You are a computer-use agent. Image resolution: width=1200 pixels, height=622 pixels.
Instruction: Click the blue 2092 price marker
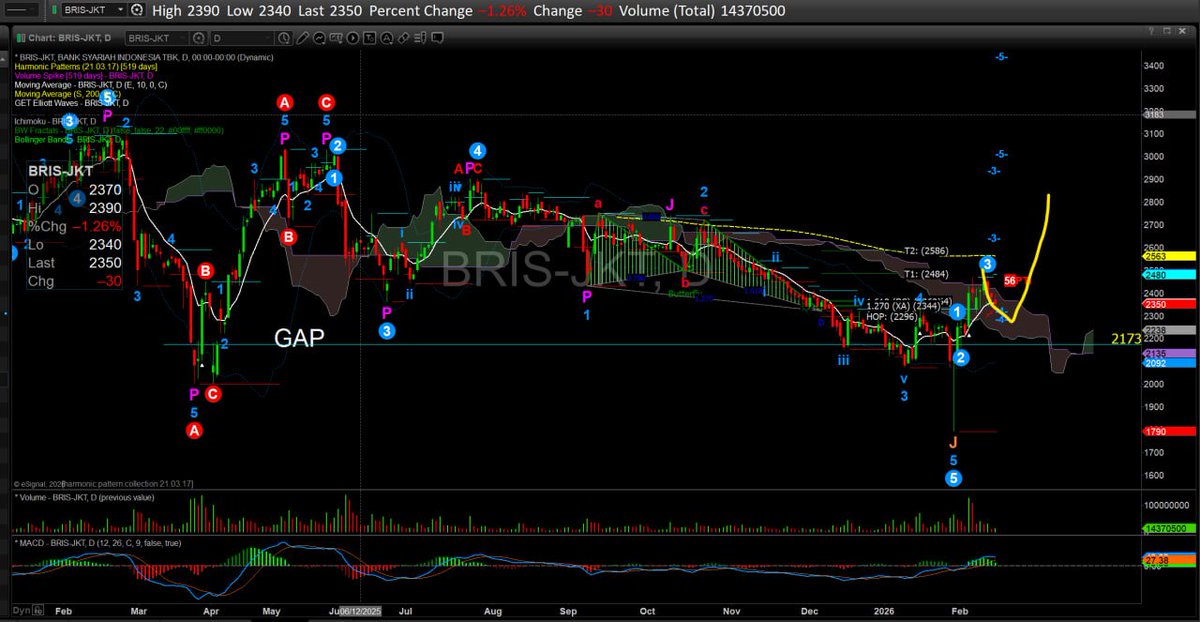pos(1169,364)
